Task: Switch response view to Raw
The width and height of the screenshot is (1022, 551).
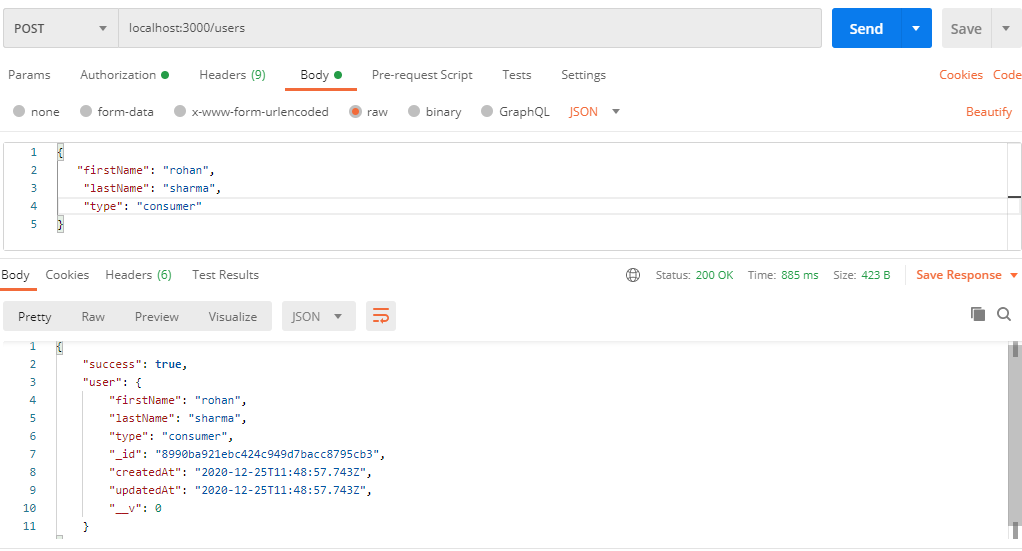Action: 93,316
